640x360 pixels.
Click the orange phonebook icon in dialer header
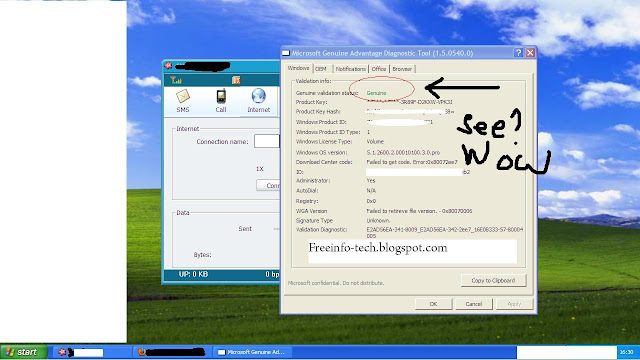point(236,80)
